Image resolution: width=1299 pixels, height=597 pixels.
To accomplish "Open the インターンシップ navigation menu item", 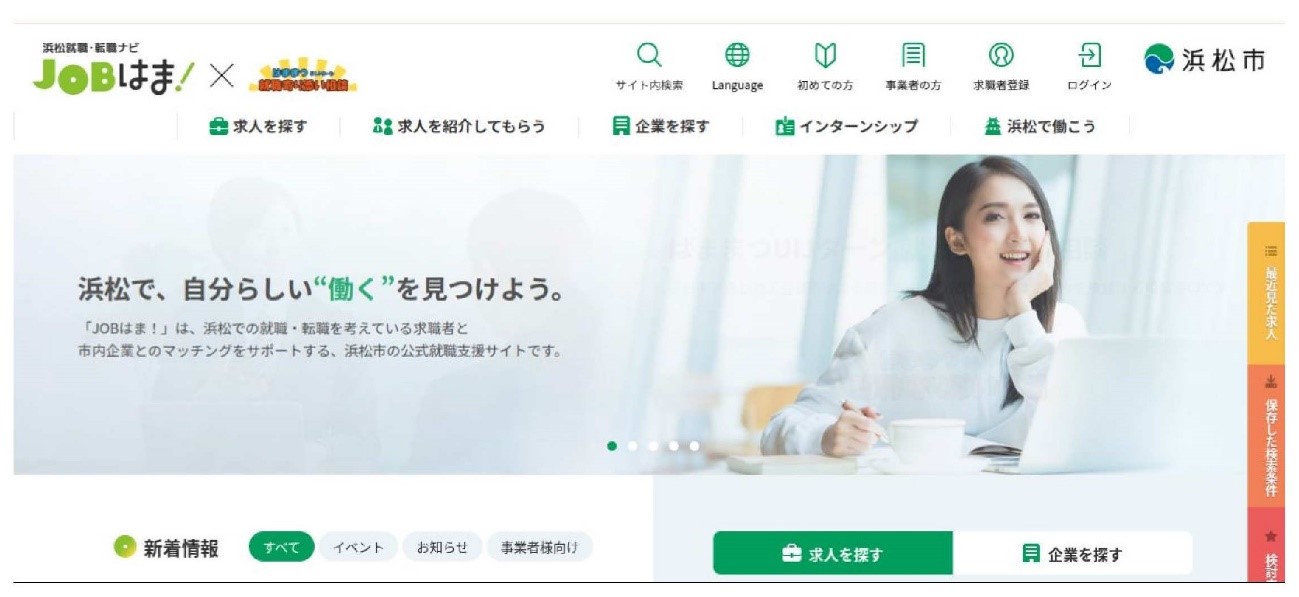I will (x=846, y=126).
